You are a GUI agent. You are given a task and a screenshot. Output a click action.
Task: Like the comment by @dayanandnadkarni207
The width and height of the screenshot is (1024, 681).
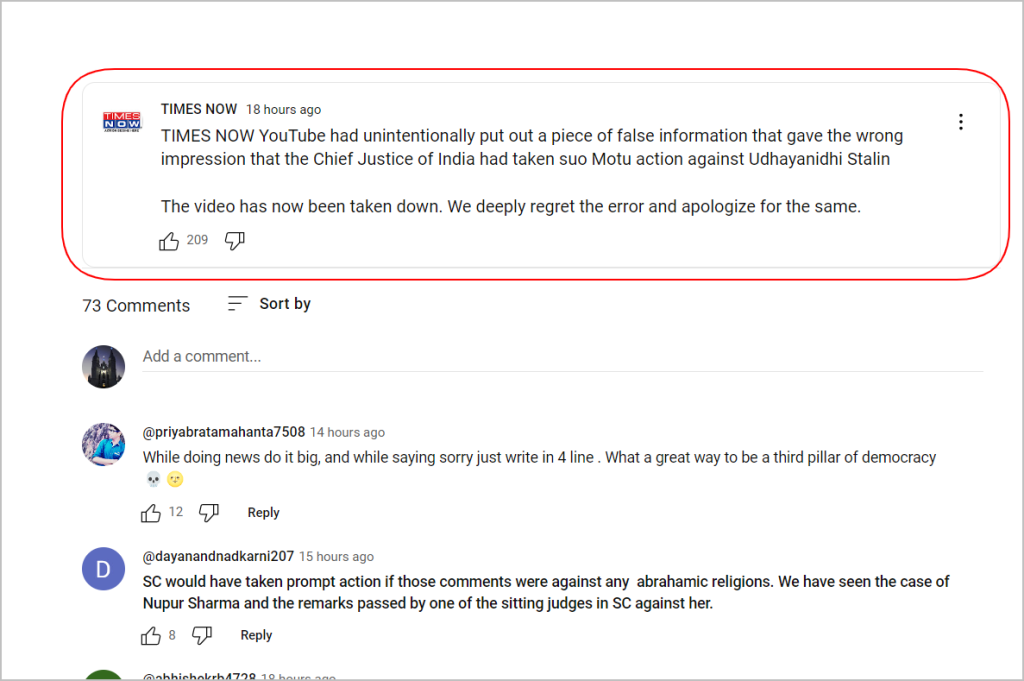tap(150, 635)
